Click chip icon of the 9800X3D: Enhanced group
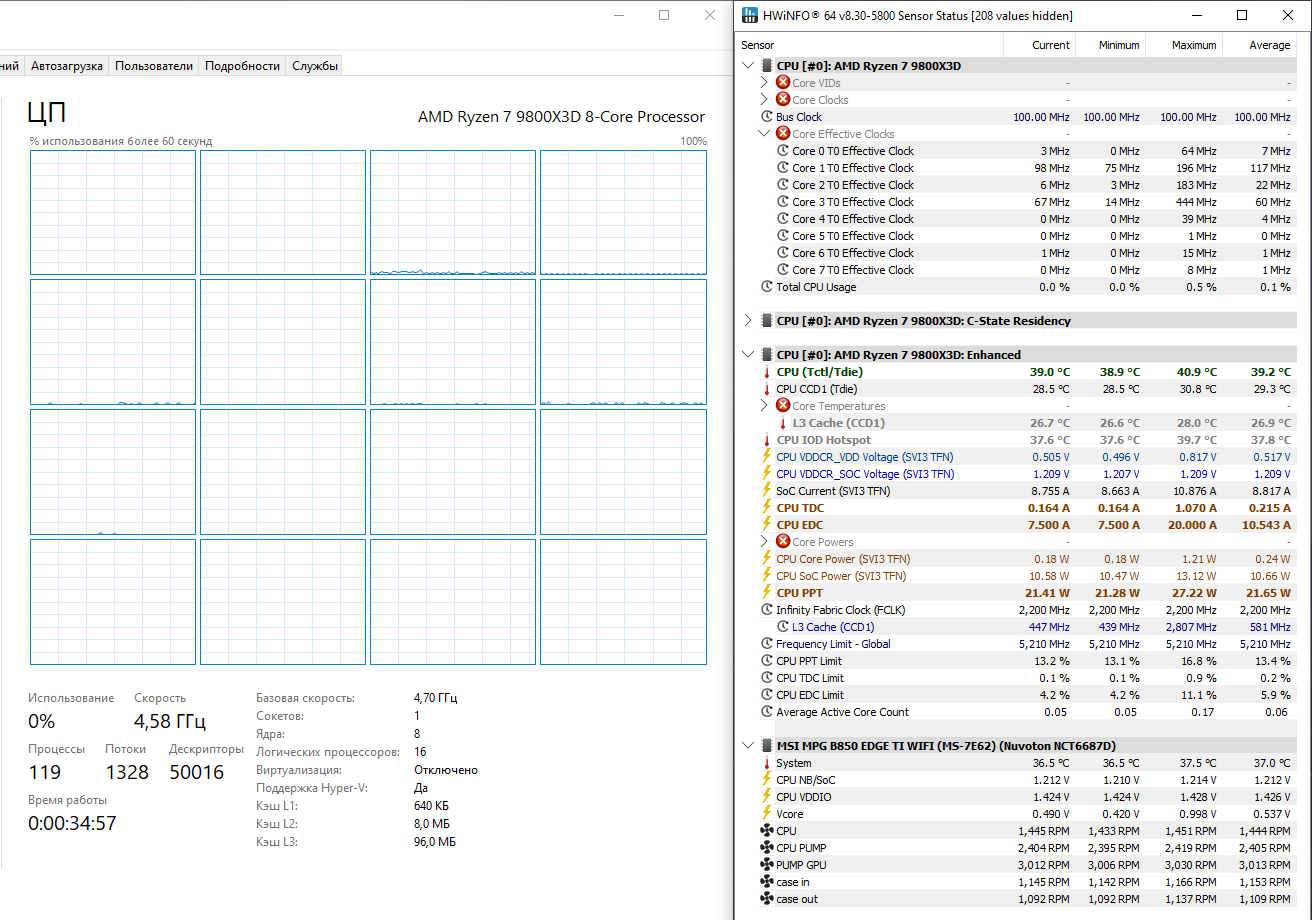This screenshot has height=920, width=1312. tap(767, 355)
